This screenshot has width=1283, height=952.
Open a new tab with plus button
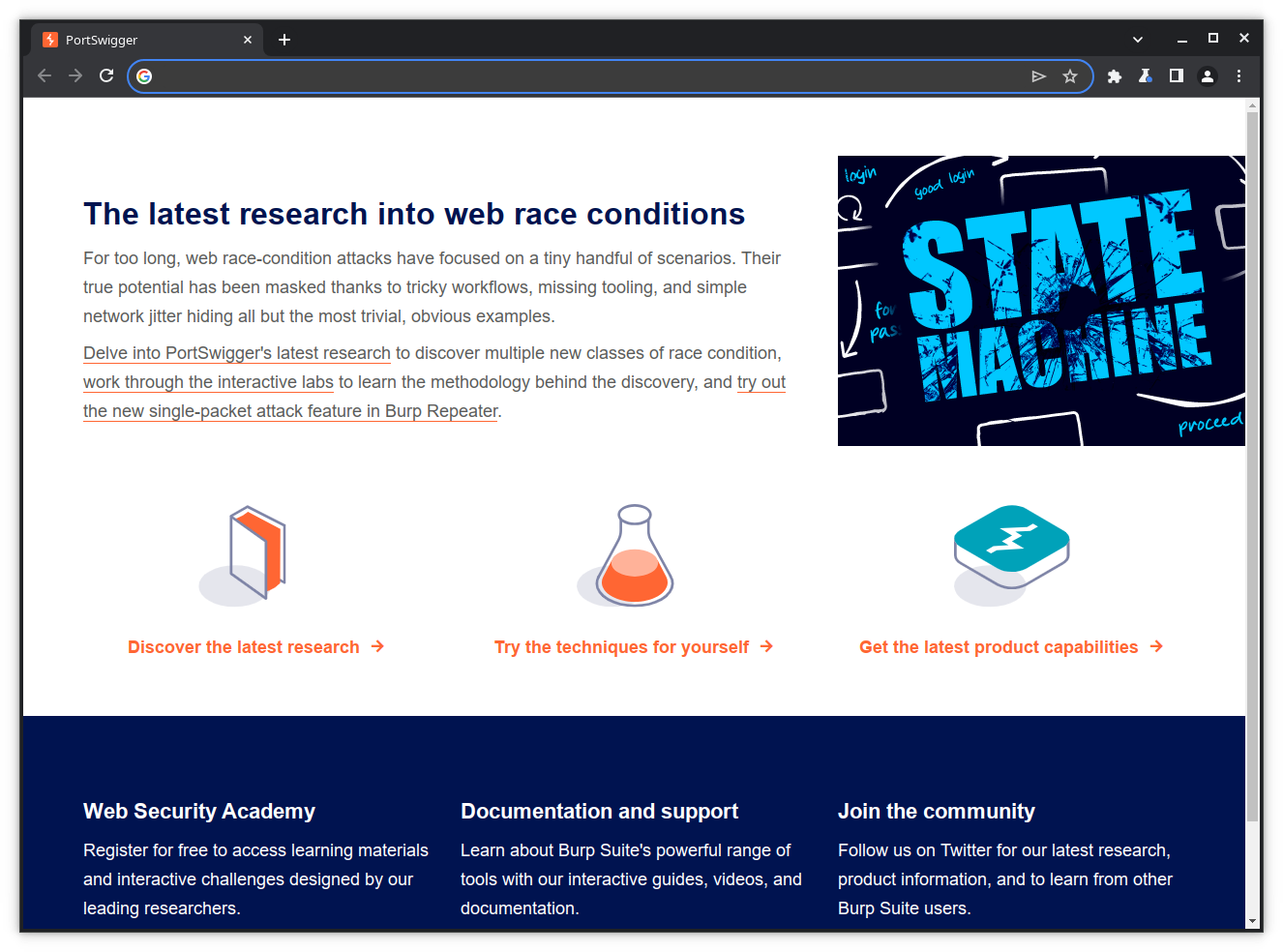tap(284, 40)
